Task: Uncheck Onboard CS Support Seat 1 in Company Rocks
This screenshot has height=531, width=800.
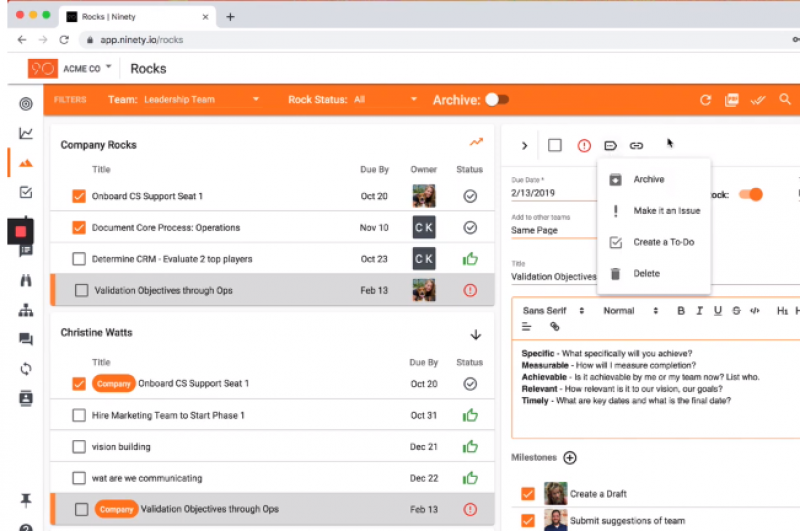Action: [x=79, y=197]
